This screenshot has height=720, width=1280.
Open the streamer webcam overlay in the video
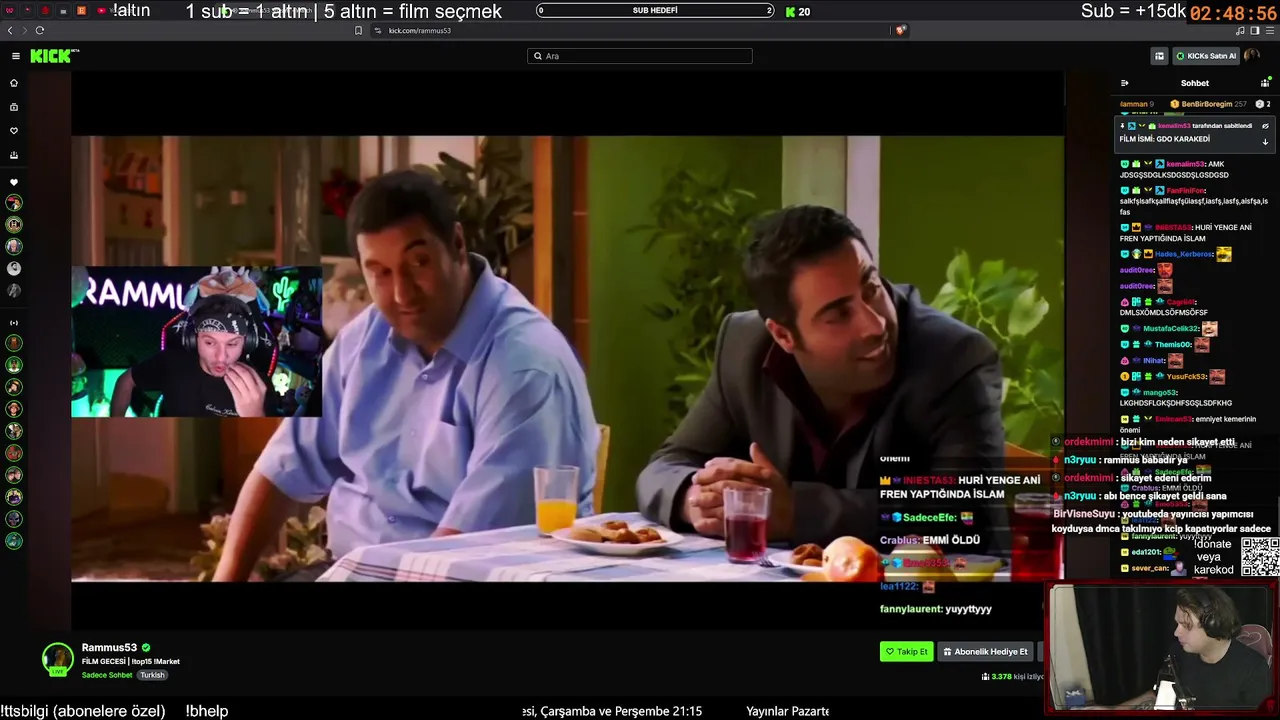point(196,341)
